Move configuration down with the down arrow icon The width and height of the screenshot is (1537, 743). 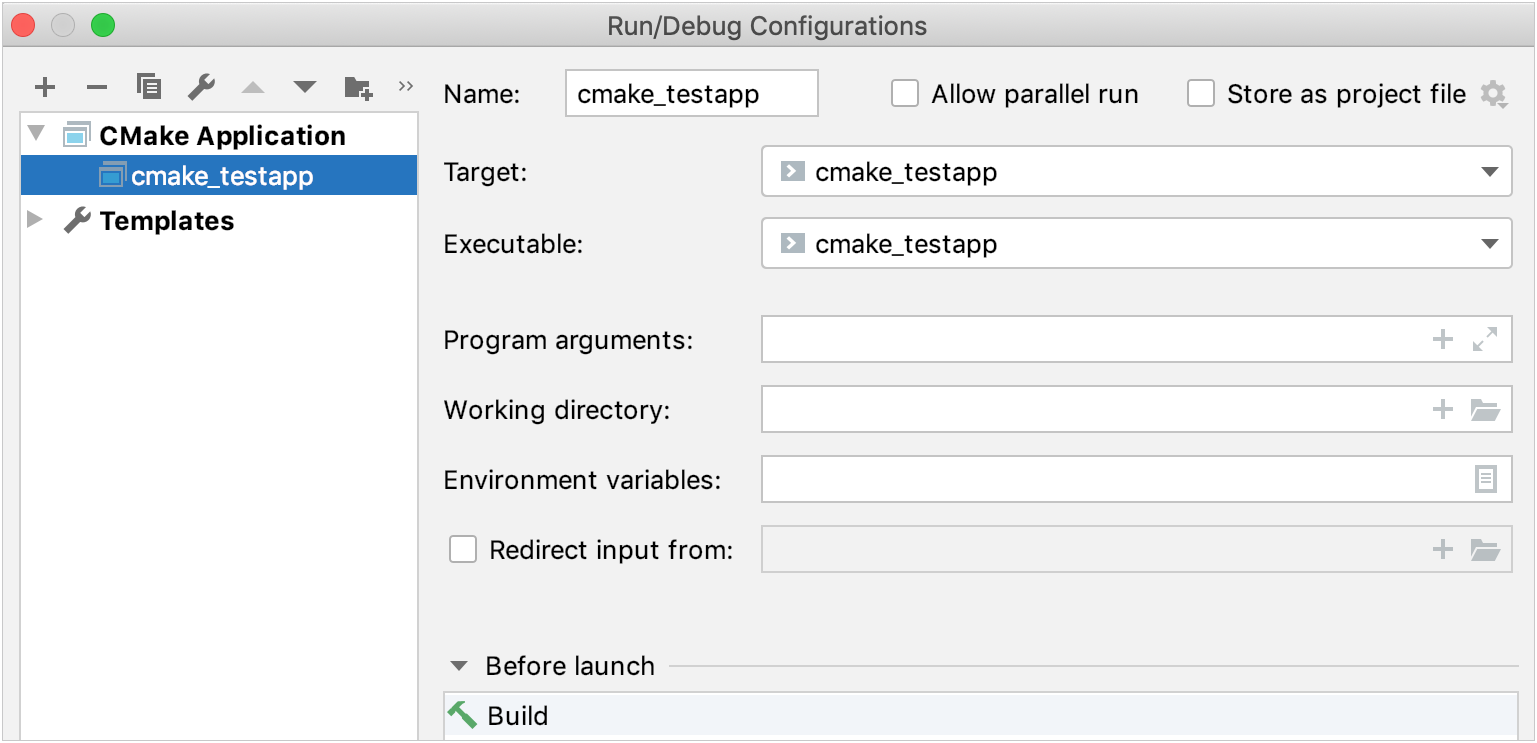tap(304, 87)
